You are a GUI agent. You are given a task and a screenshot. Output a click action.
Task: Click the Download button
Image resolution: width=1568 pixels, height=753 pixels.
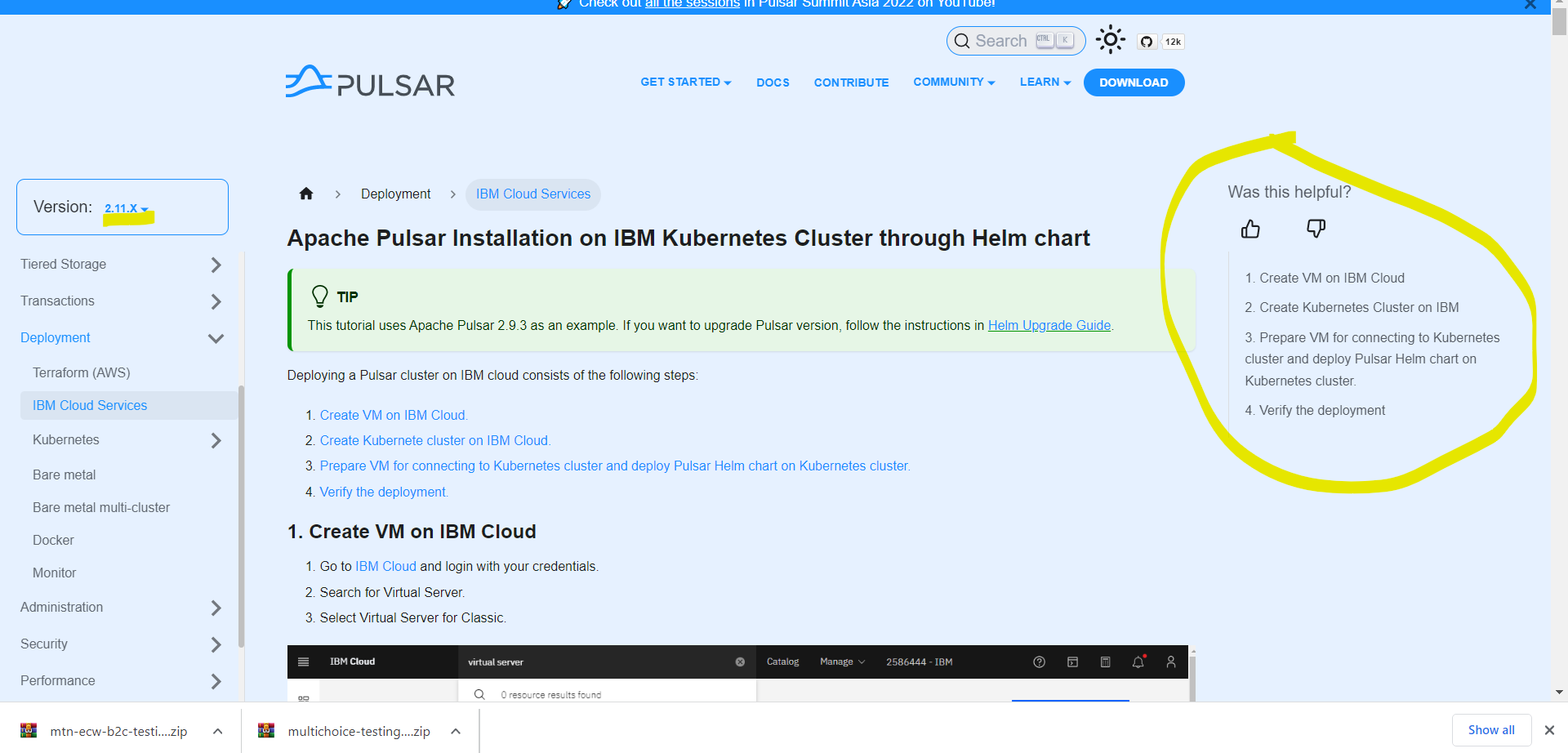click(1134, 82)
